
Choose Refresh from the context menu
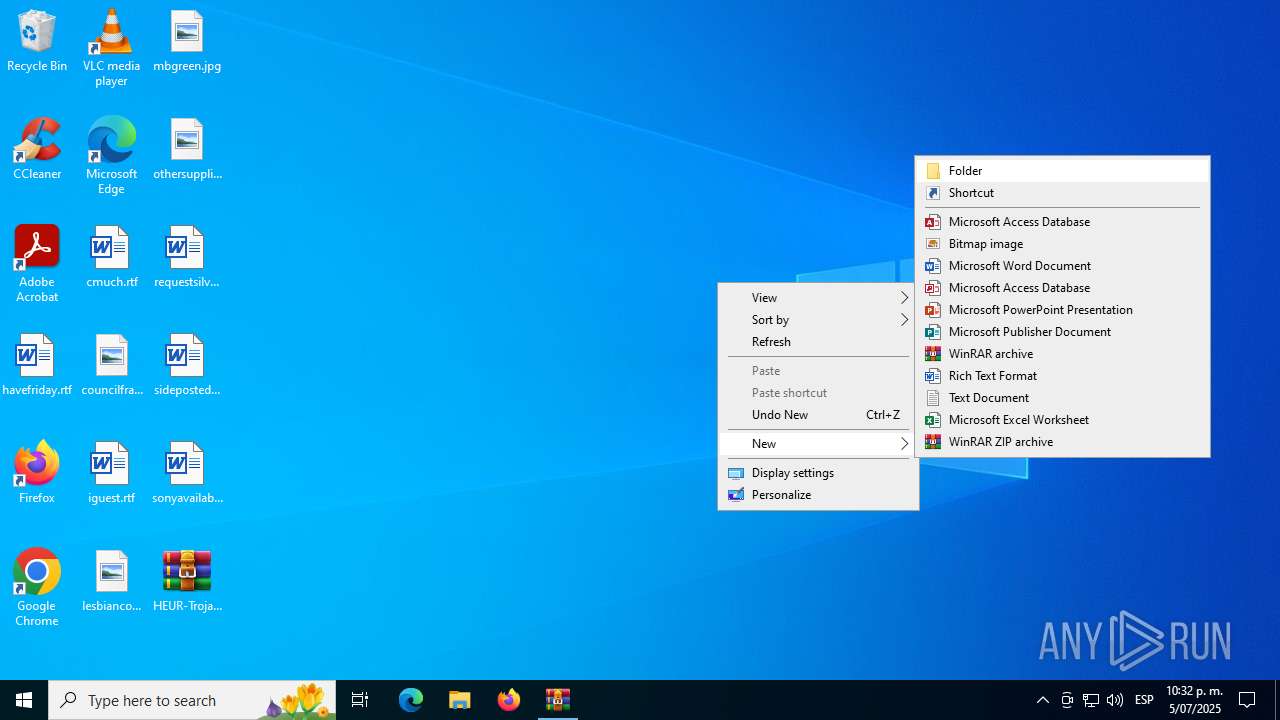click(818, 342)
